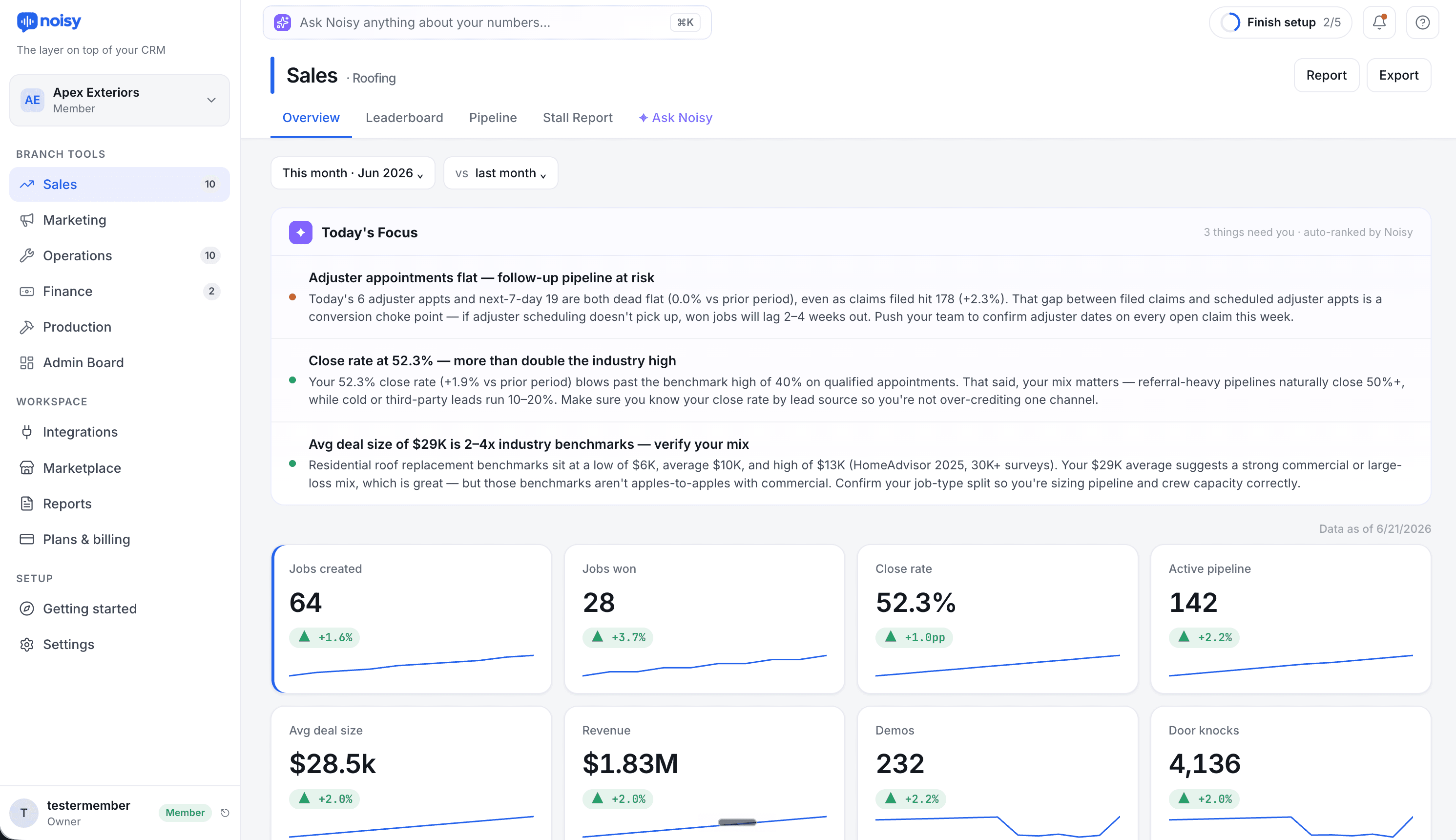Click the Operations wrench icon
The height and width of the screenshot is (840, 1456).
[x=27, y=255]
